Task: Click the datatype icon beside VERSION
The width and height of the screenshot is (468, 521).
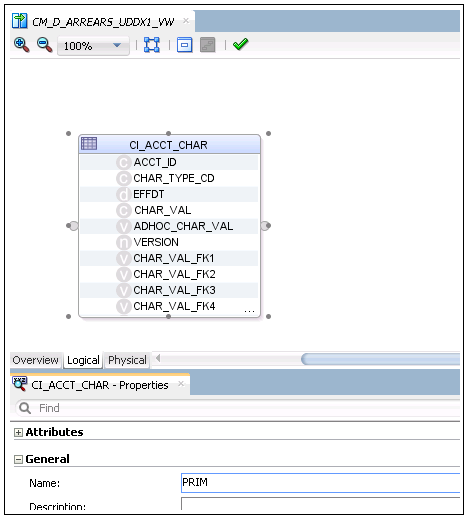Action: point(123,243)
